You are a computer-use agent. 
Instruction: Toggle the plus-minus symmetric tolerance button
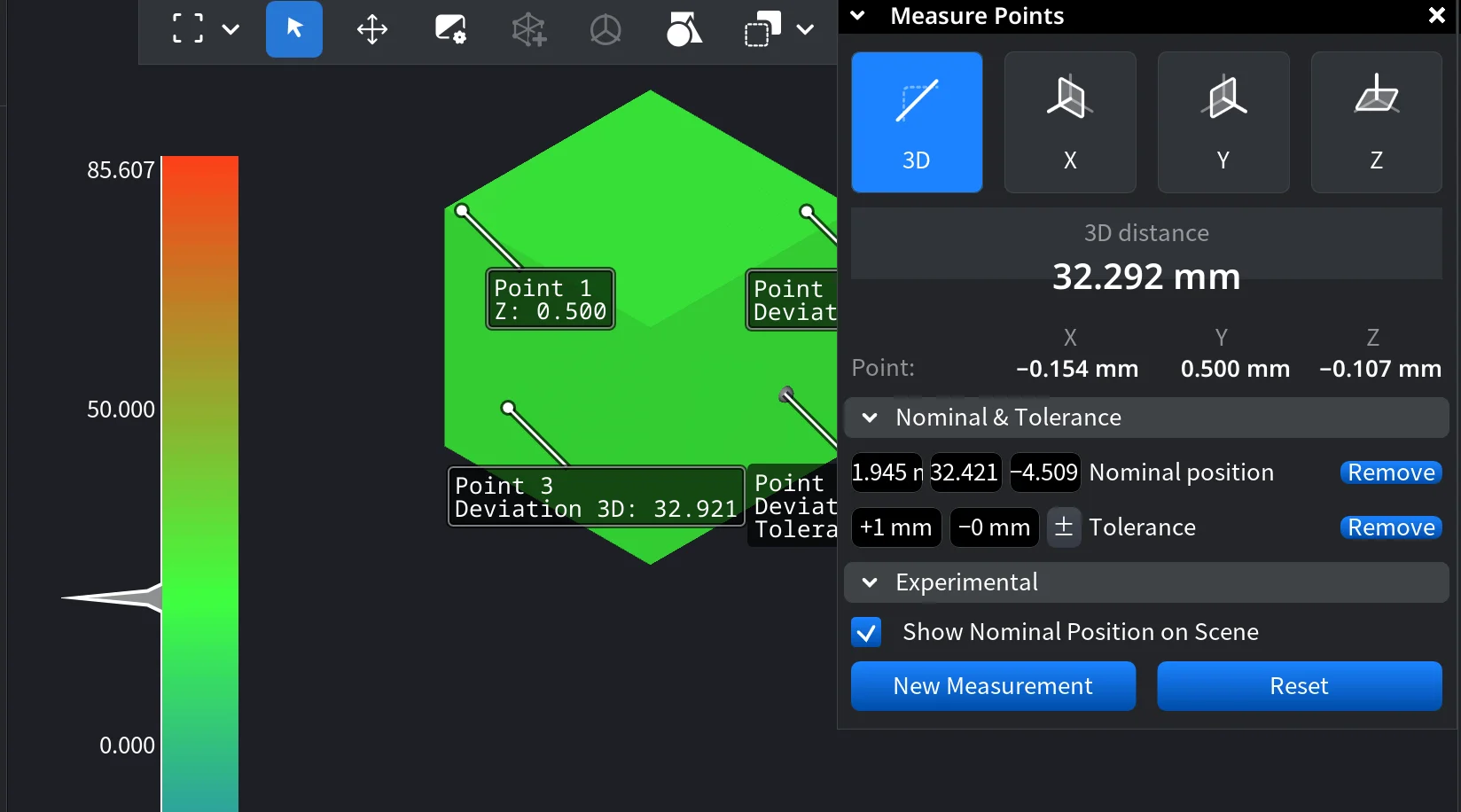point(1064,527)
